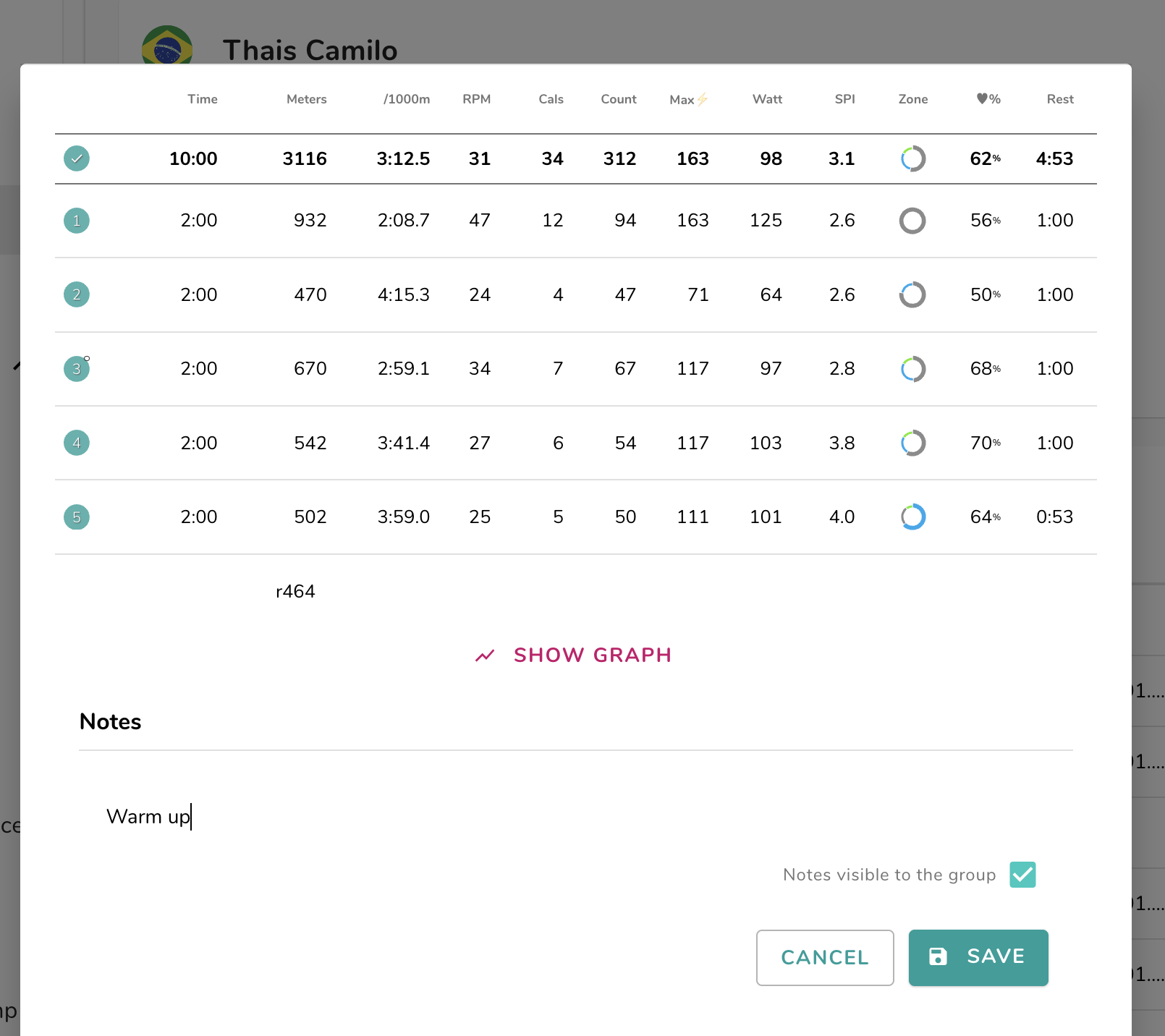Click the zone ring for interval 4
The image size is (1165, 1036).
pos(913,443)
